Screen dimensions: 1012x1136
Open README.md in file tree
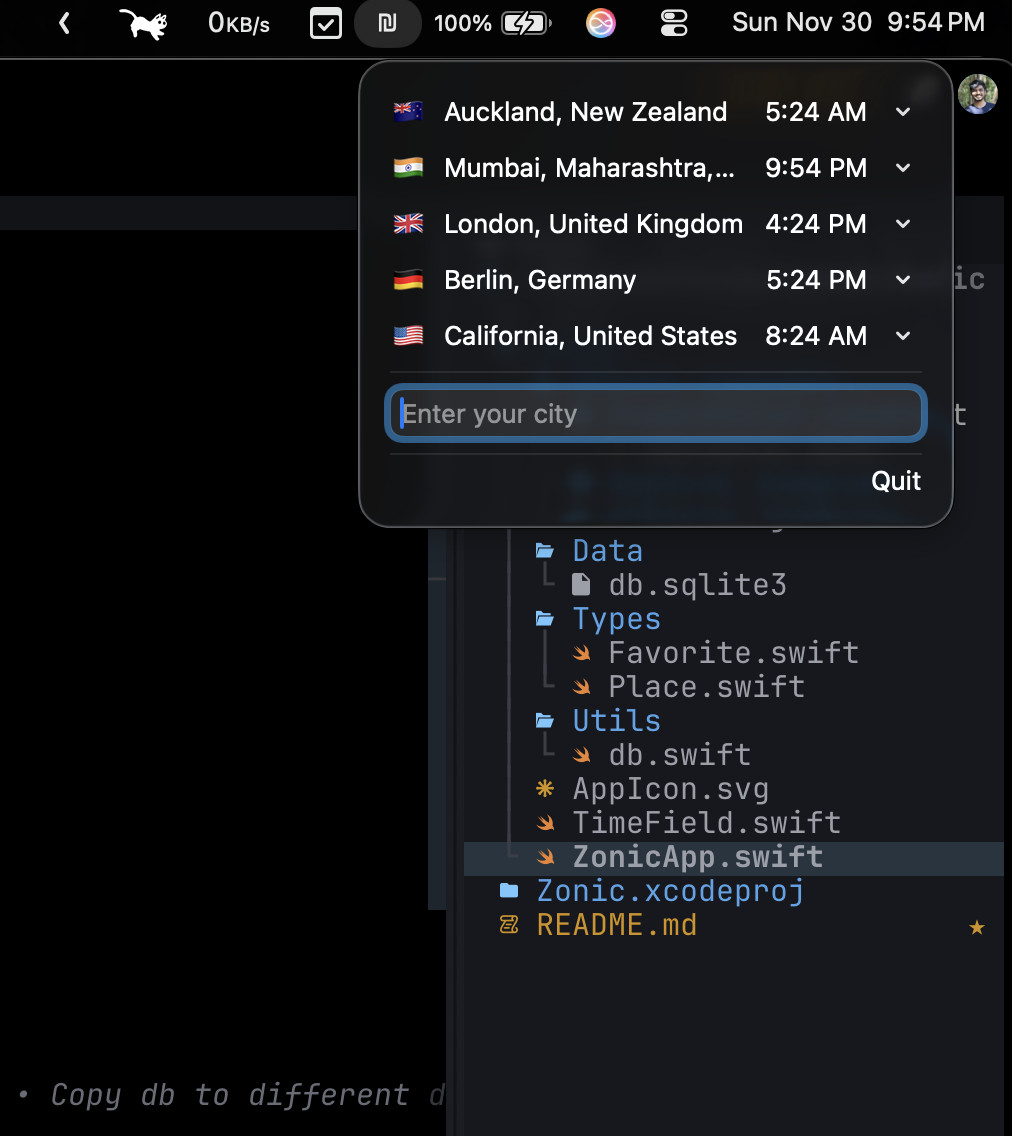(x=616, y=925)
